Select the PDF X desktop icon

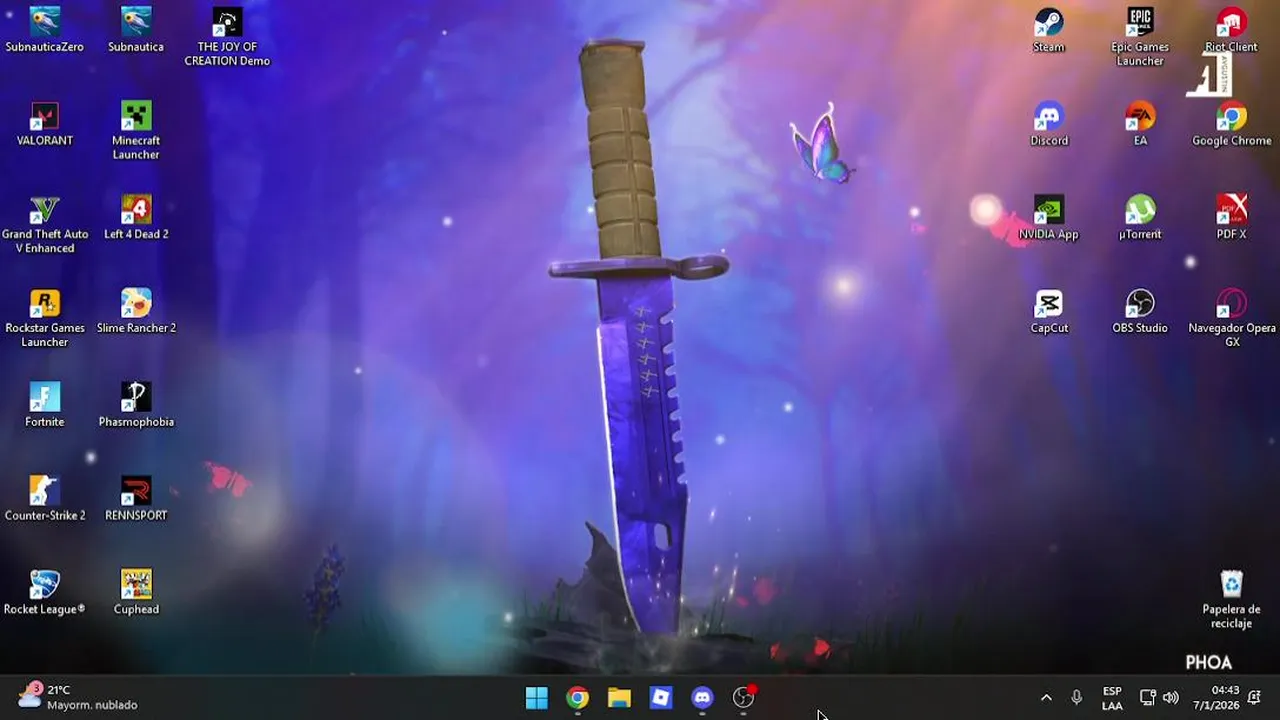1231,217
